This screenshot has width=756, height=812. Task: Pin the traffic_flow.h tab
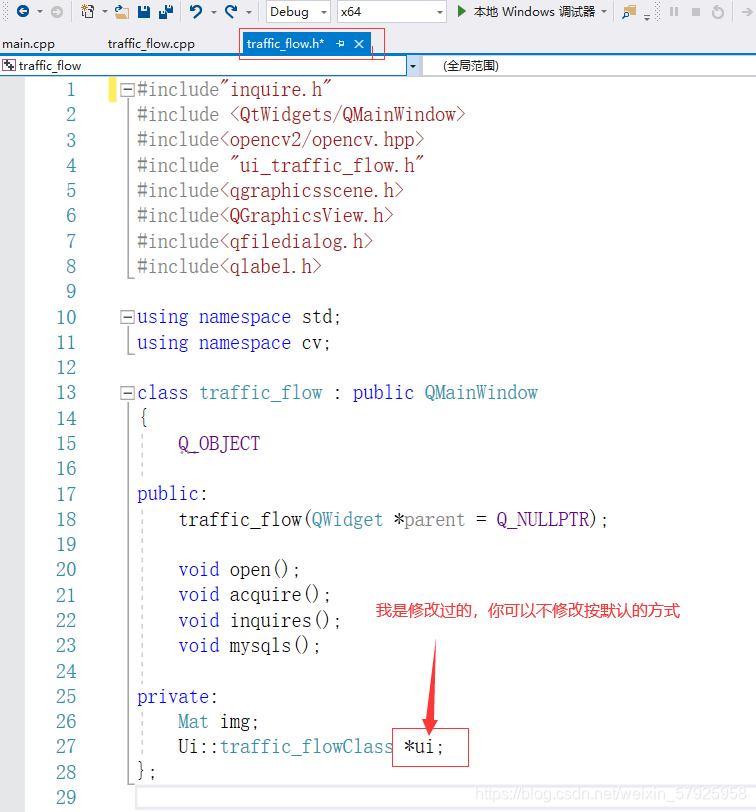tap(340, 44)
